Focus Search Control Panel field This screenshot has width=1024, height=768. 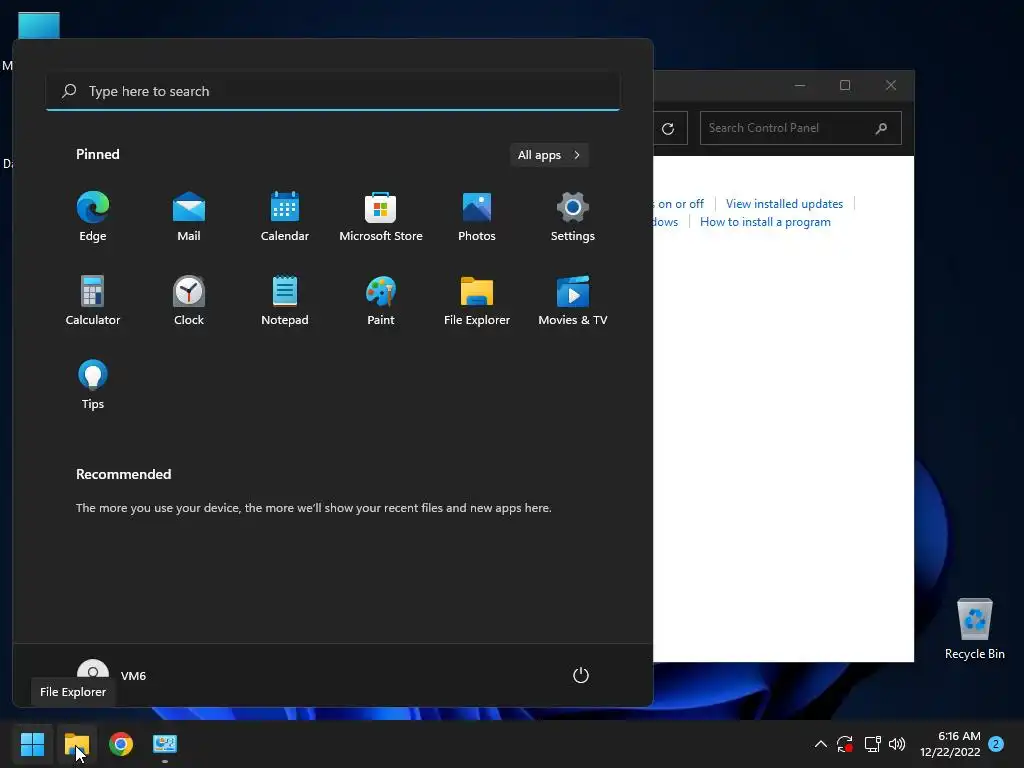point(801,128)
